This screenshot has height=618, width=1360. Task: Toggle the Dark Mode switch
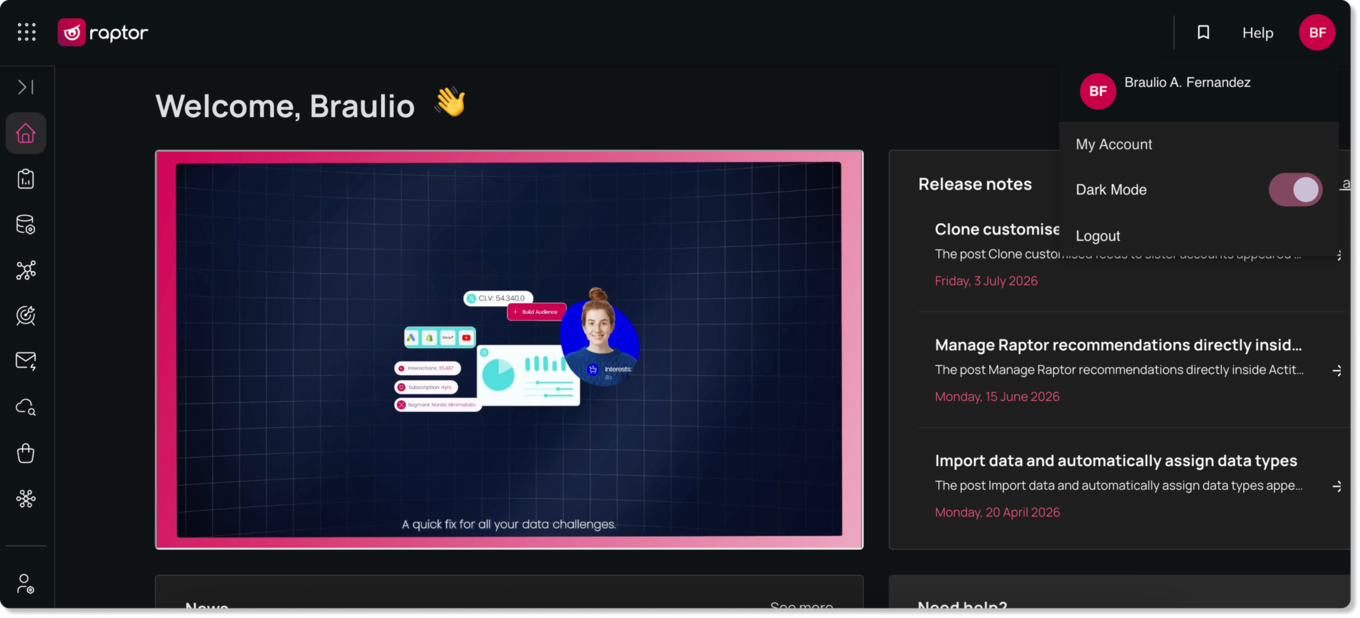pyautogui.click(x=1295, y=190)
